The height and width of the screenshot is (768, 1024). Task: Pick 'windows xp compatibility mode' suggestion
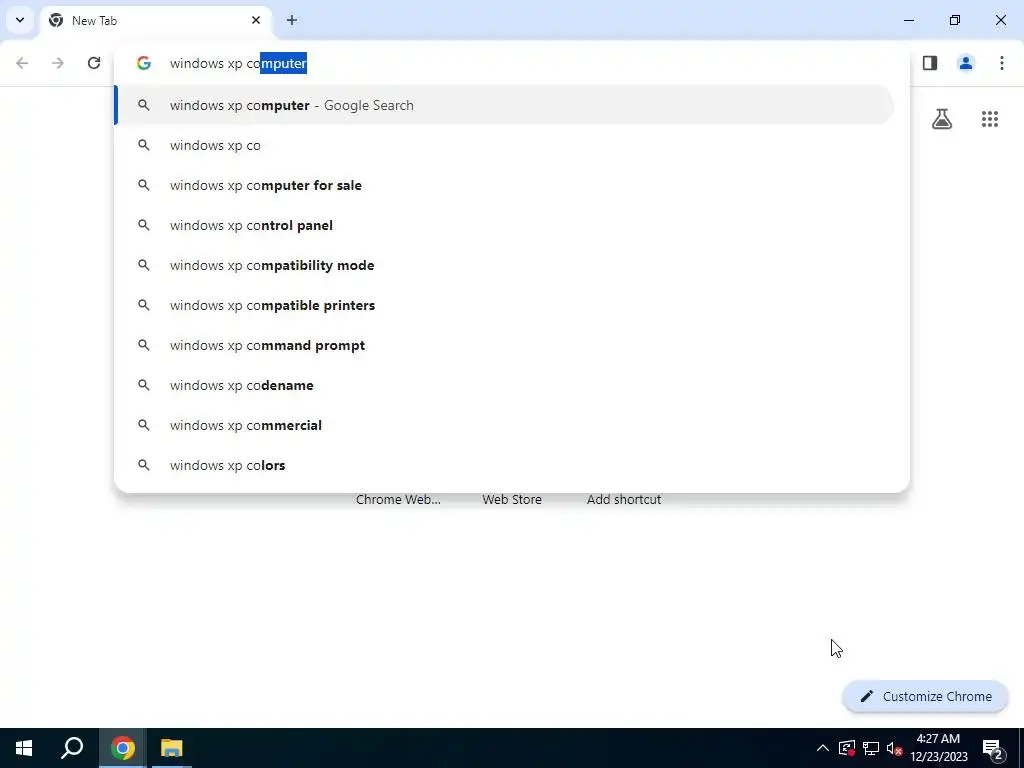pyautogui.click(x=504, y=265)
